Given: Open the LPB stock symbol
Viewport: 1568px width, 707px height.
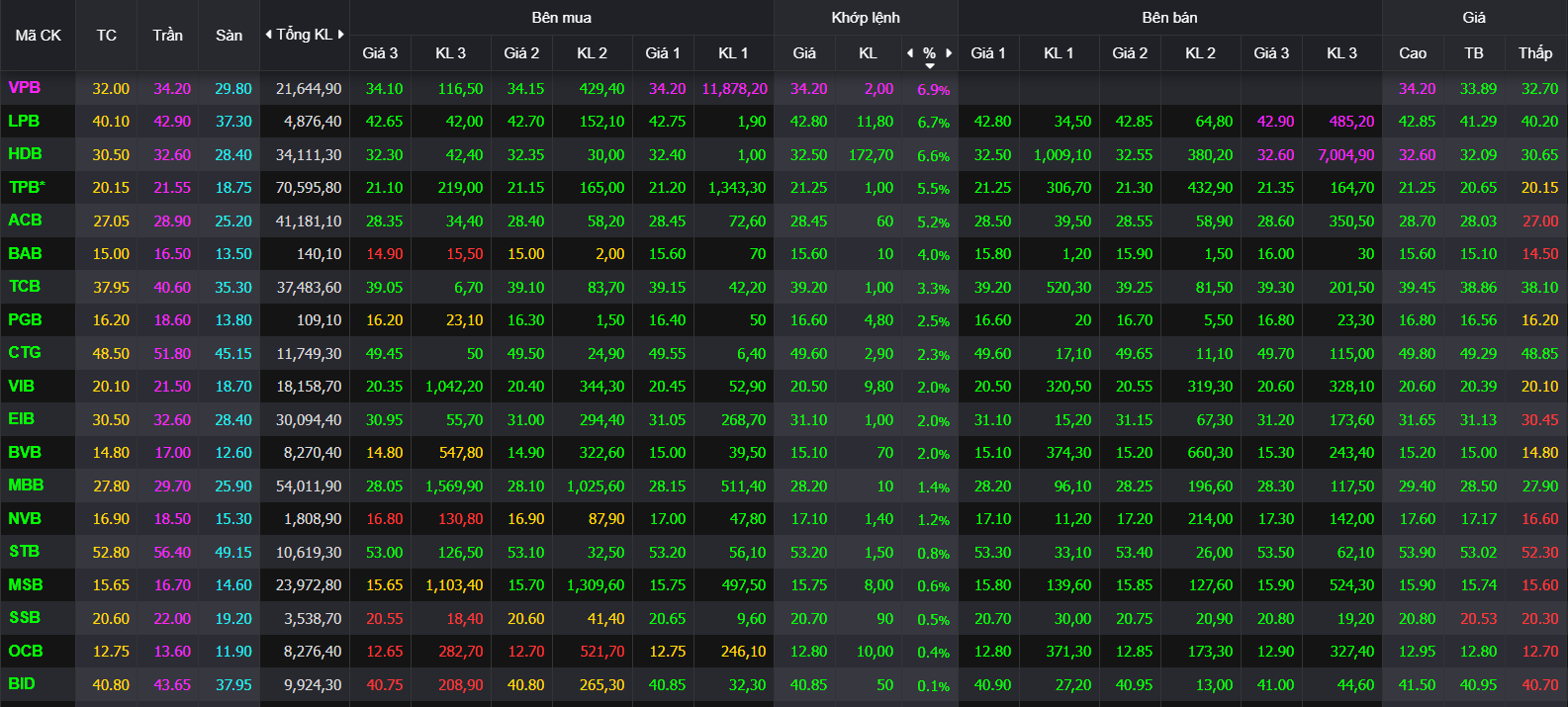Looking at the screenshot, I should pos(24,121).
